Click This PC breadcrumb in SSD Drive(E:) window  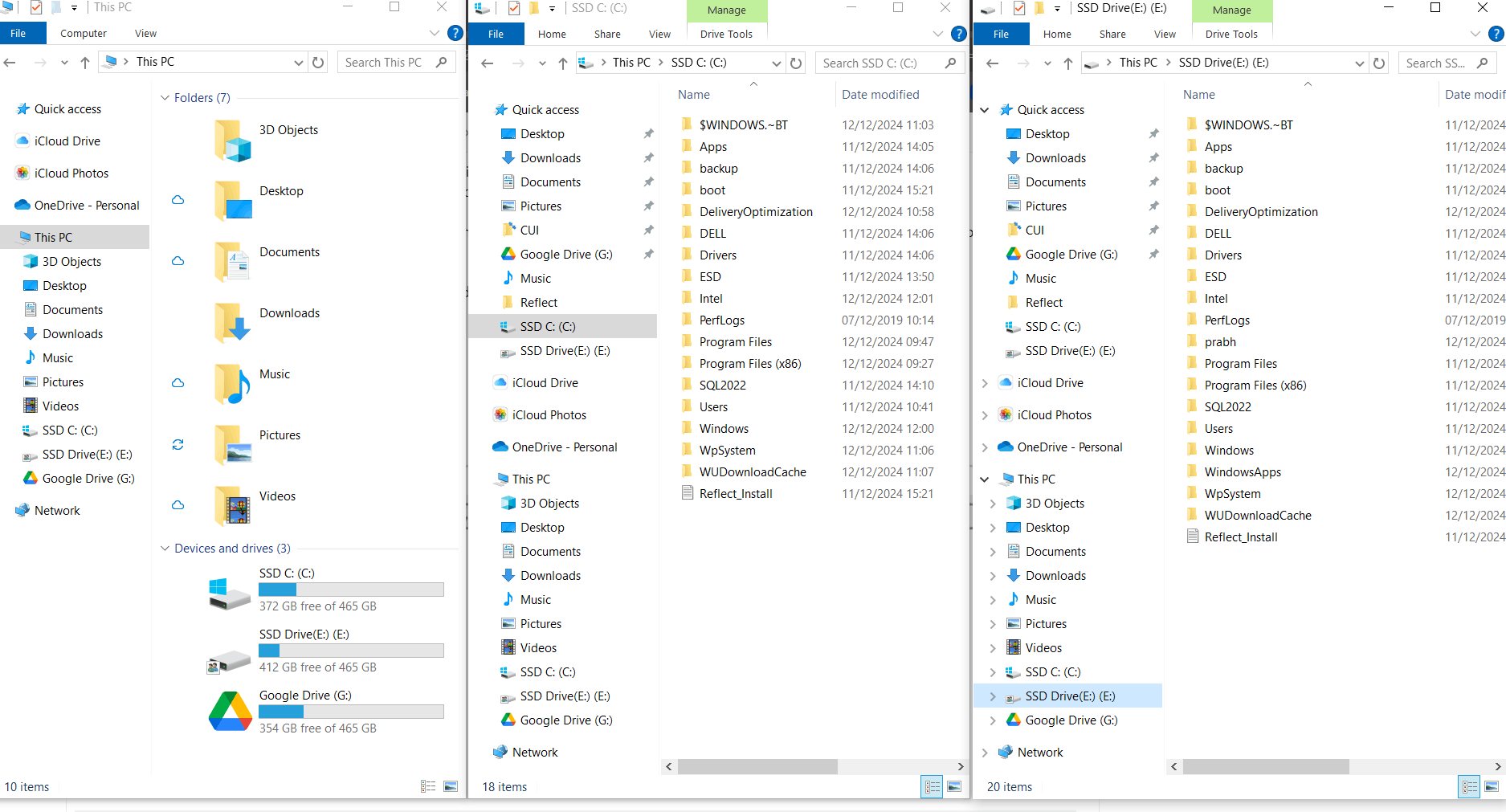[1138, 62]
